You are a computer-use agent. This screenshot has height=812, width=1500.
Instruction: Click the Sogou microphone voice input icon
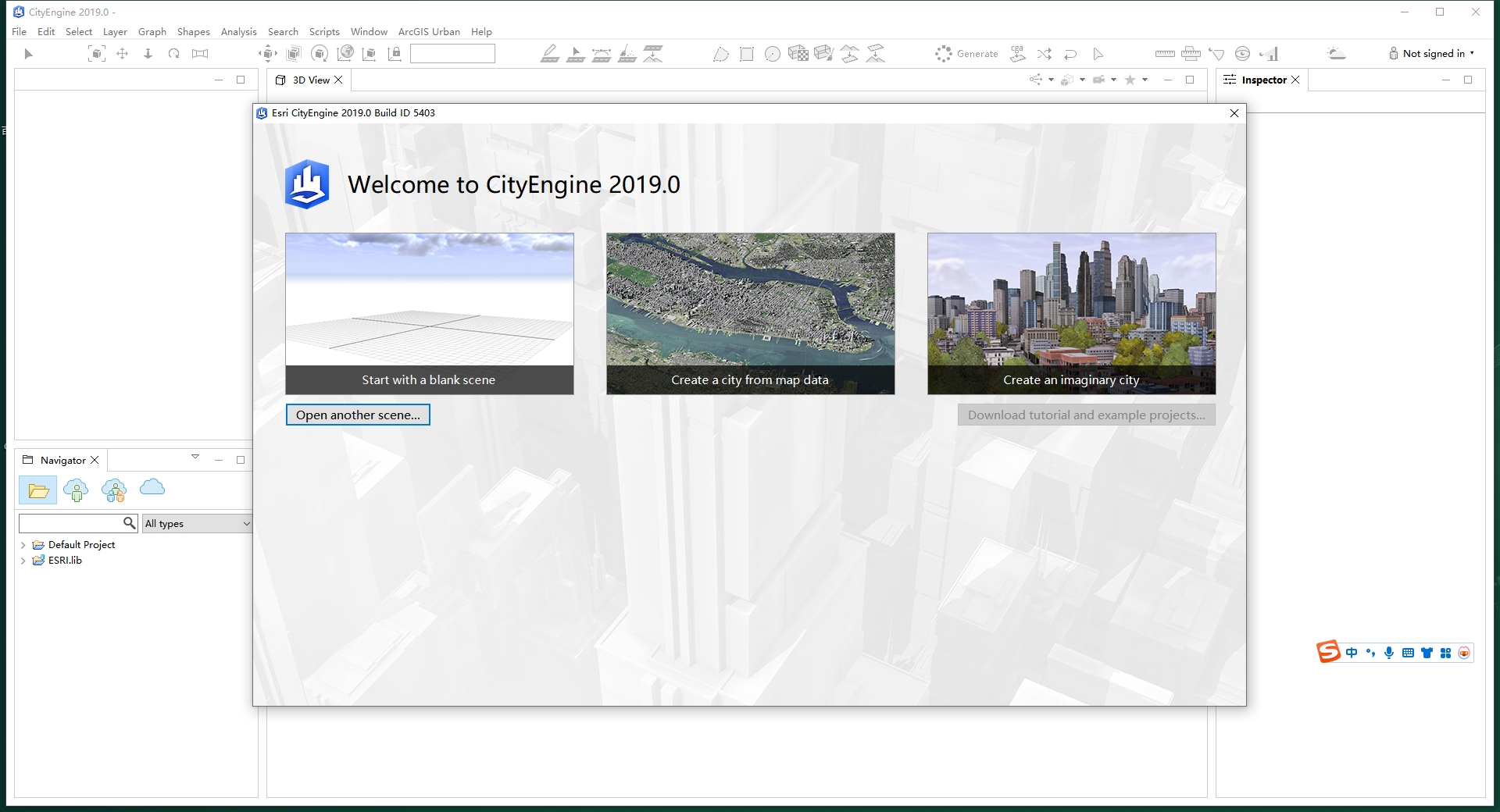pos(1389,653)
